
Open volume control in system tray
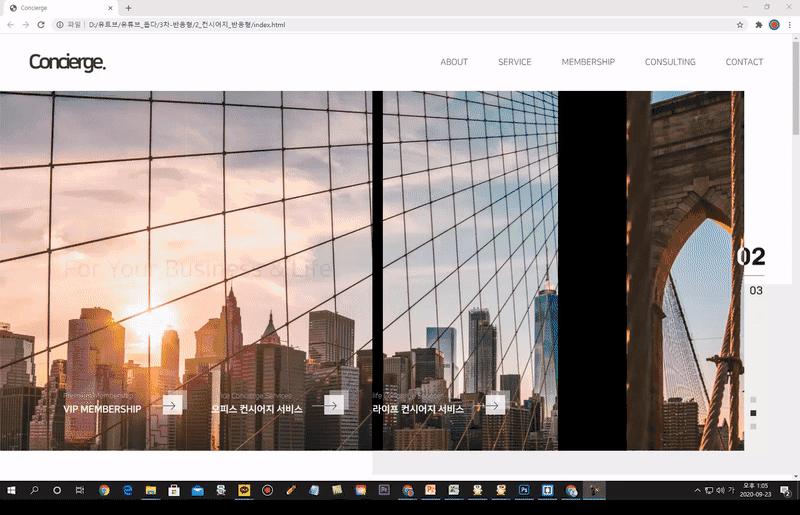pyautogui.click(x=720, y=491)
